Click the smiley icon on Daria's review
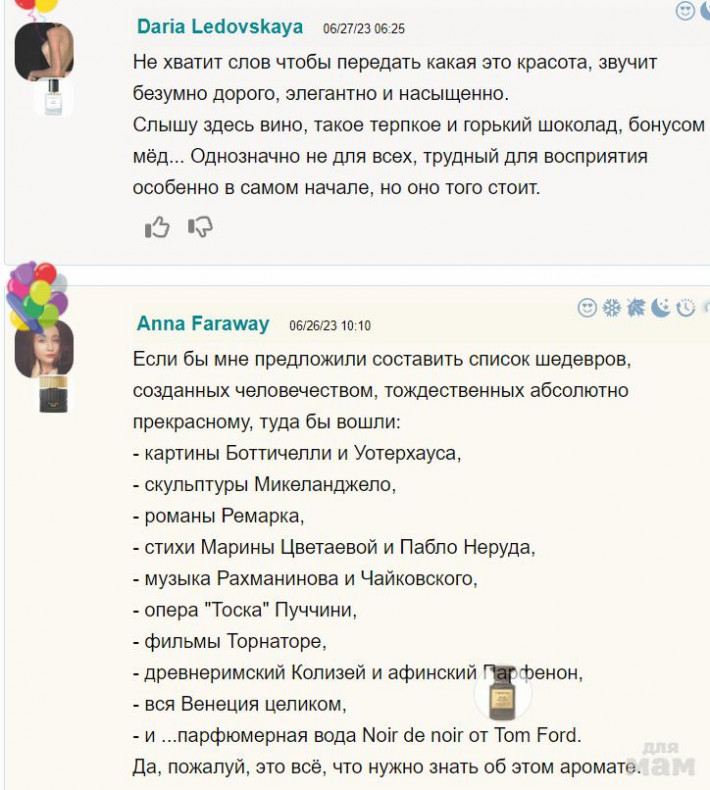Screen dimensions: 710x790 point(685,11)
